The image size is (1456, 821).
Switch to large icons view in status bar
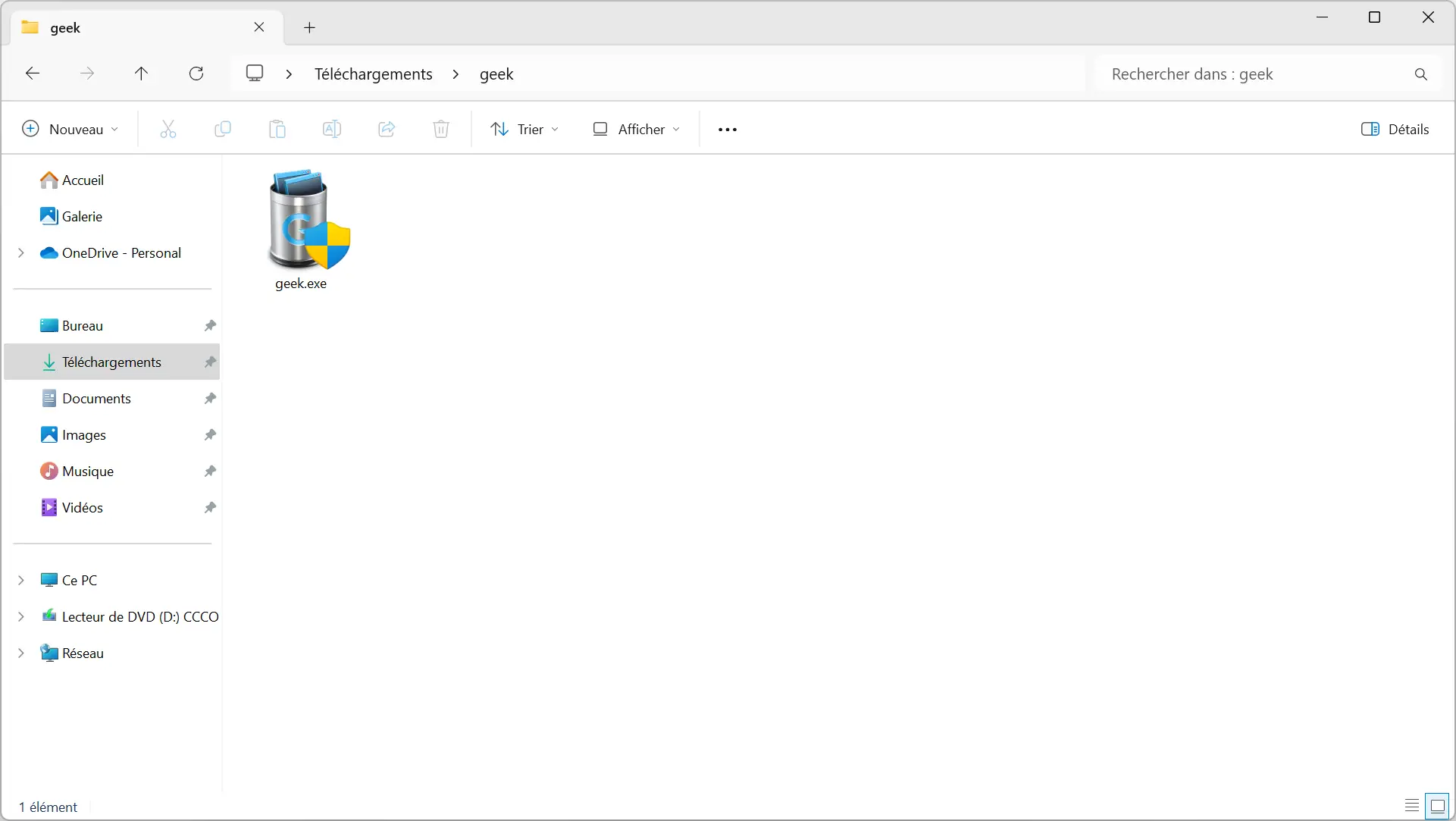pyautogui.click(x=1438, y=806)
